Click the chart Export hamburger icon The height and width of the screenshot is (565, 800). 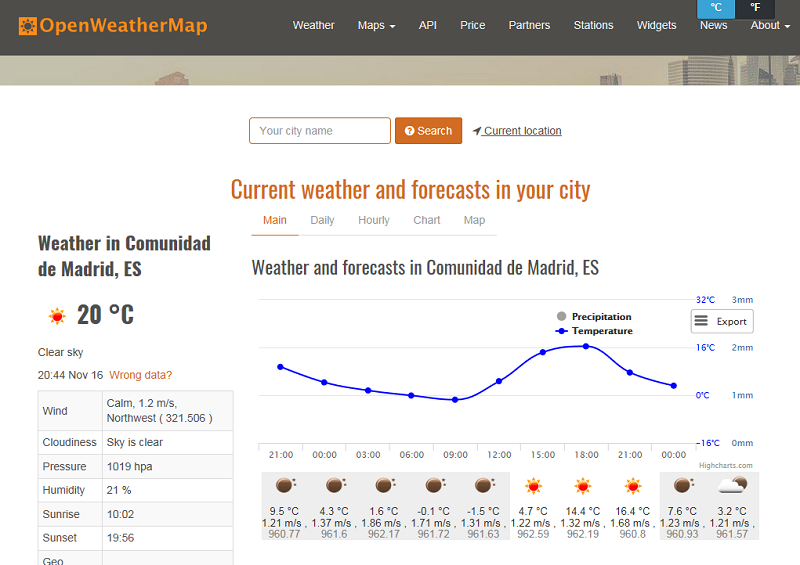701,321
